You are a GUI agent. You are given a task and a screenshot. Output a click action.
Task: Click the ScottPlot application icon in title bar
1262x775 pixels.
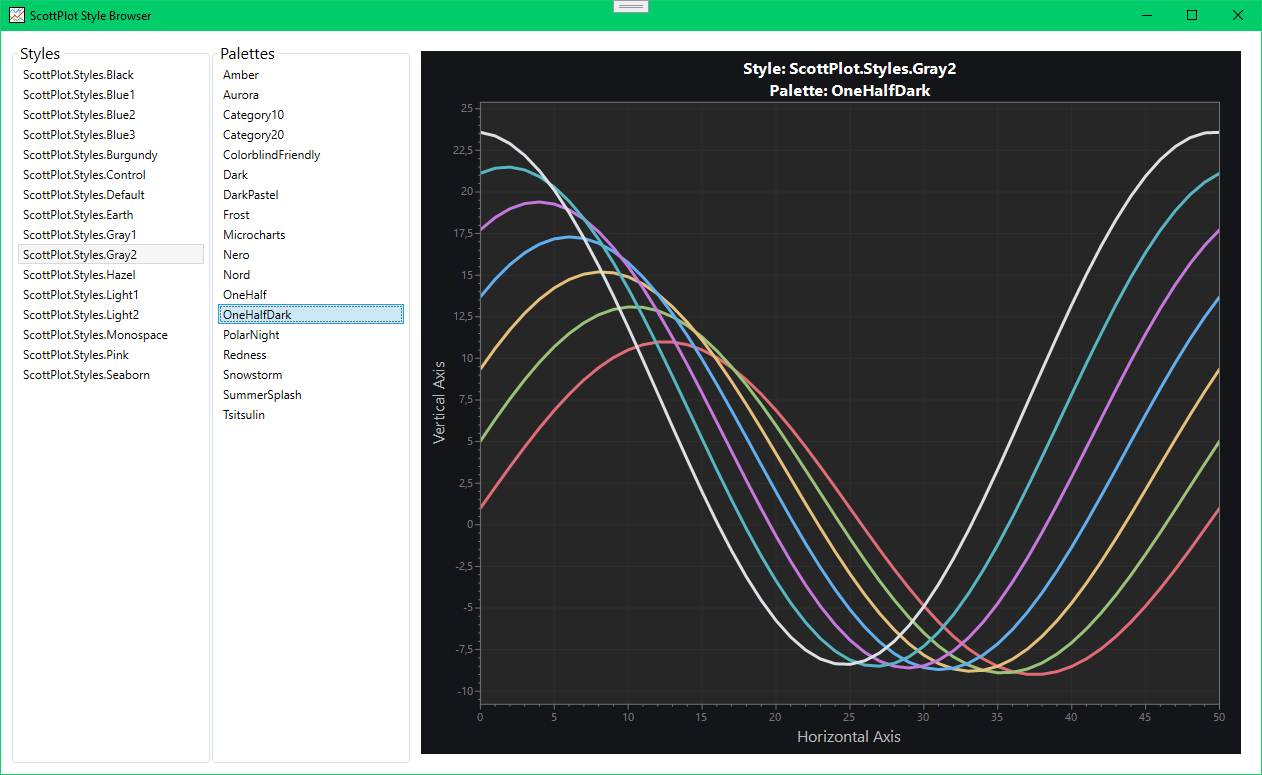tap(15, 15)
